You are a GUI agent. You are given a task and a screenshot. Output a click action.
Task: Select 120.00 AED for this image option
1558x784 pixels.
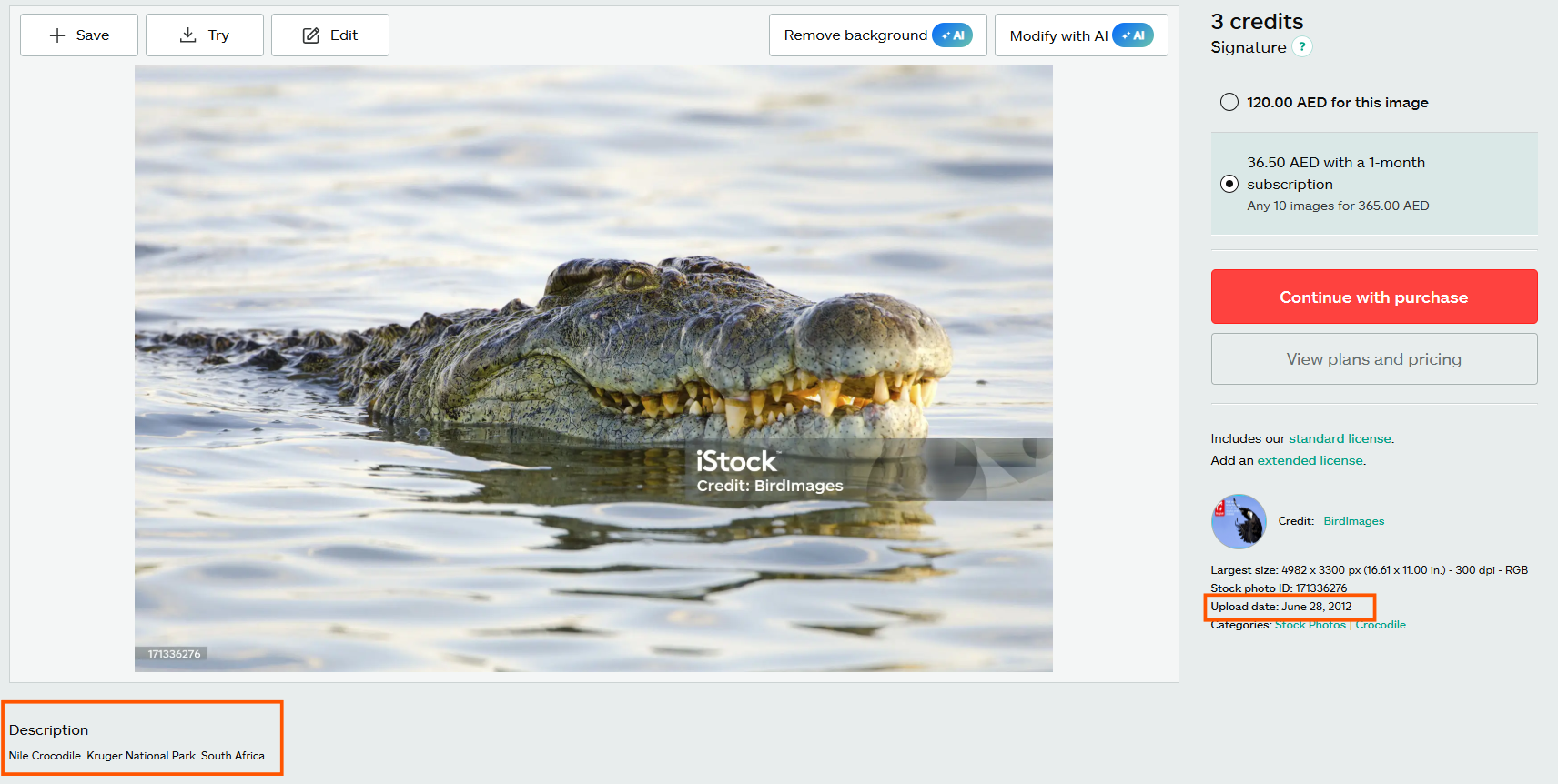(x=1229, y=102)
